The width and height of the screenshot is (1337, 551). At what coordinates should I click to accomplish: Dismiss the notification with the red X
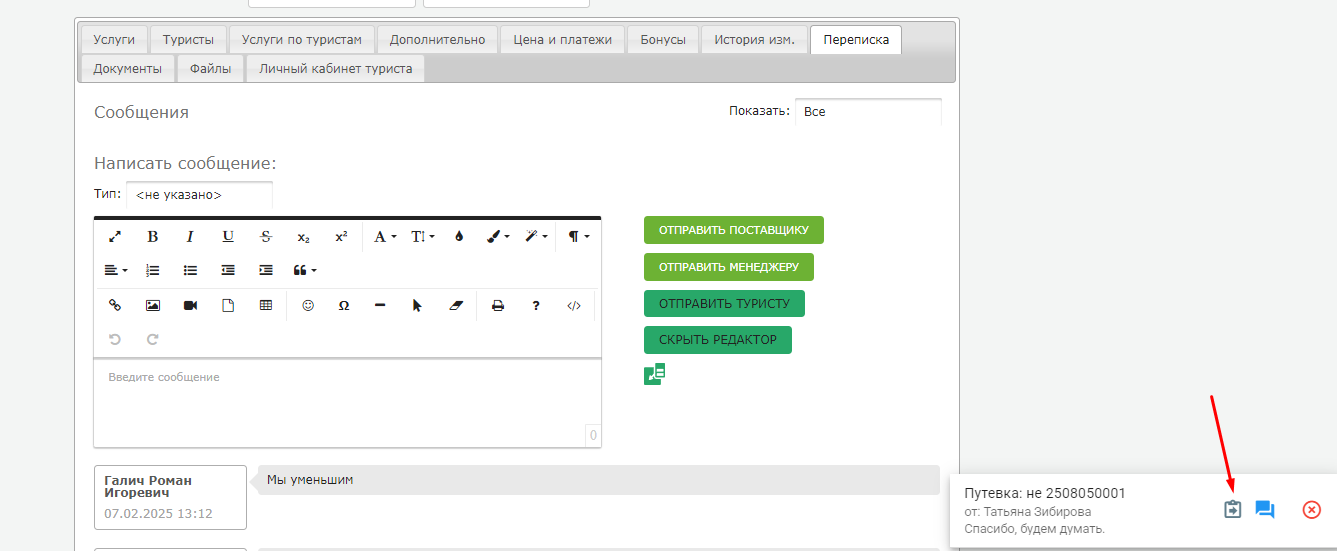point(1312,510)
